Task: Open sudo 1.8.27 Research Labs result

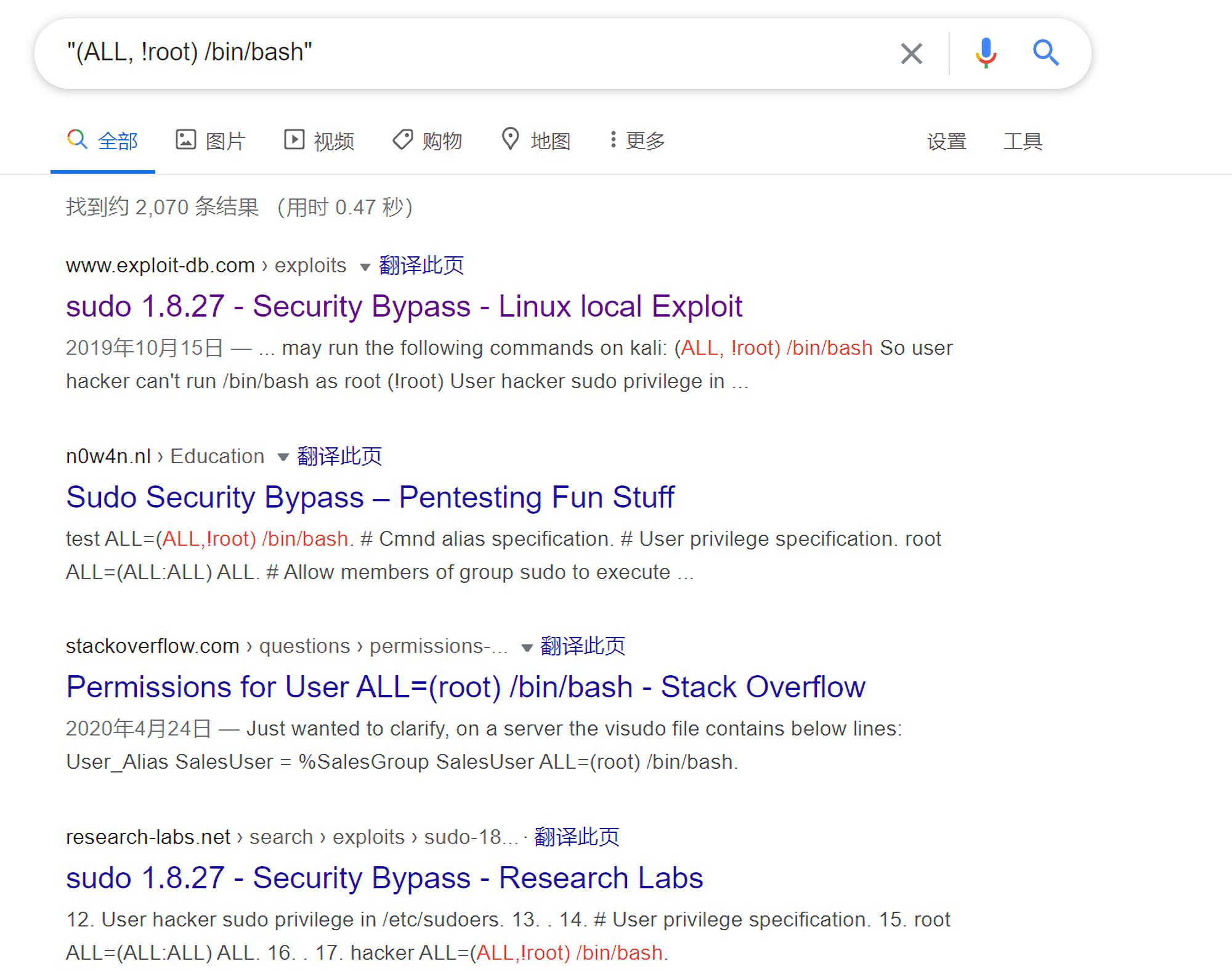Action: coord(384,878)
